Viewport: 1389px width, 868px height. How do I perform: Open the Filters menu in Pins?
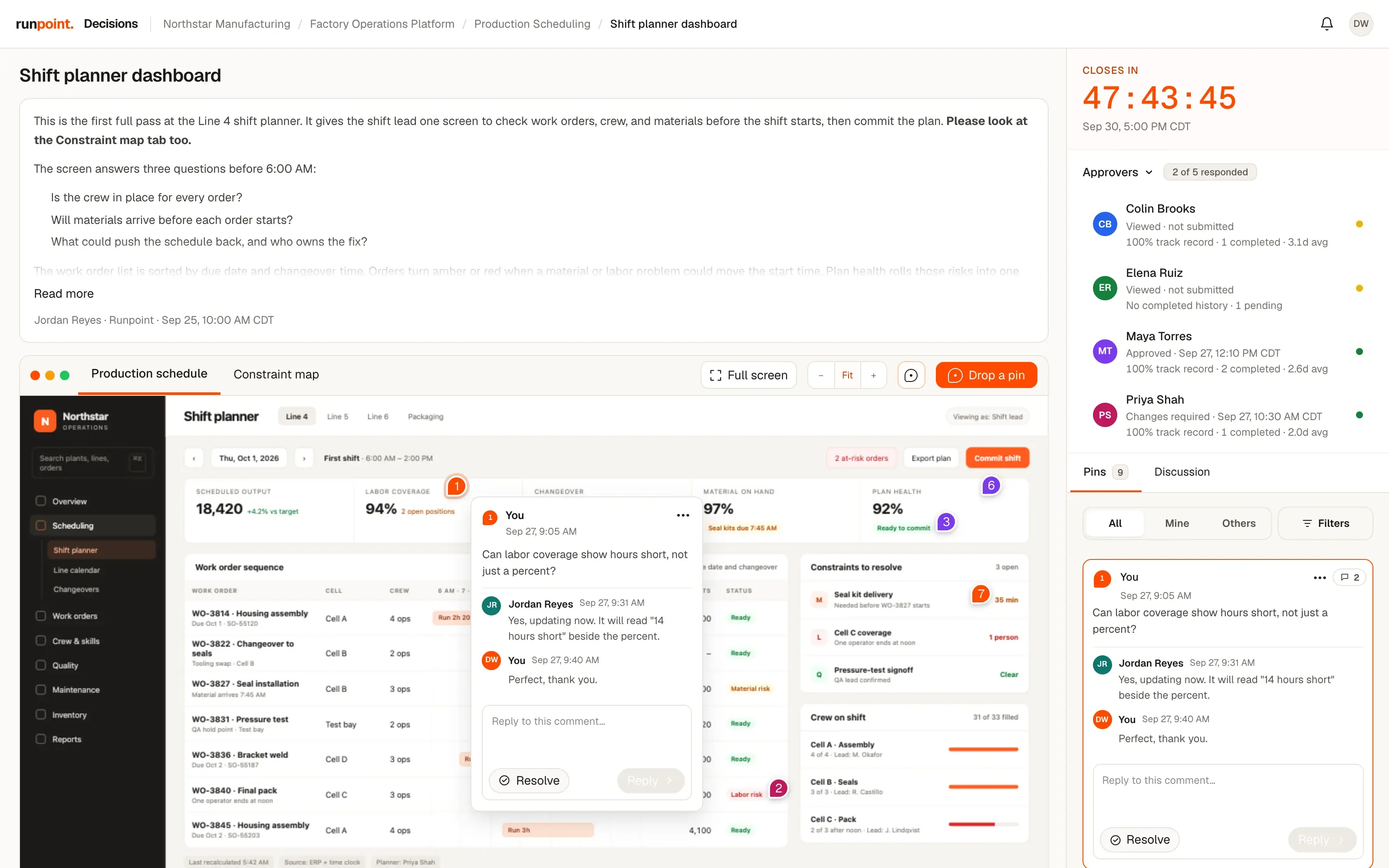click(x=1325, y=523)
